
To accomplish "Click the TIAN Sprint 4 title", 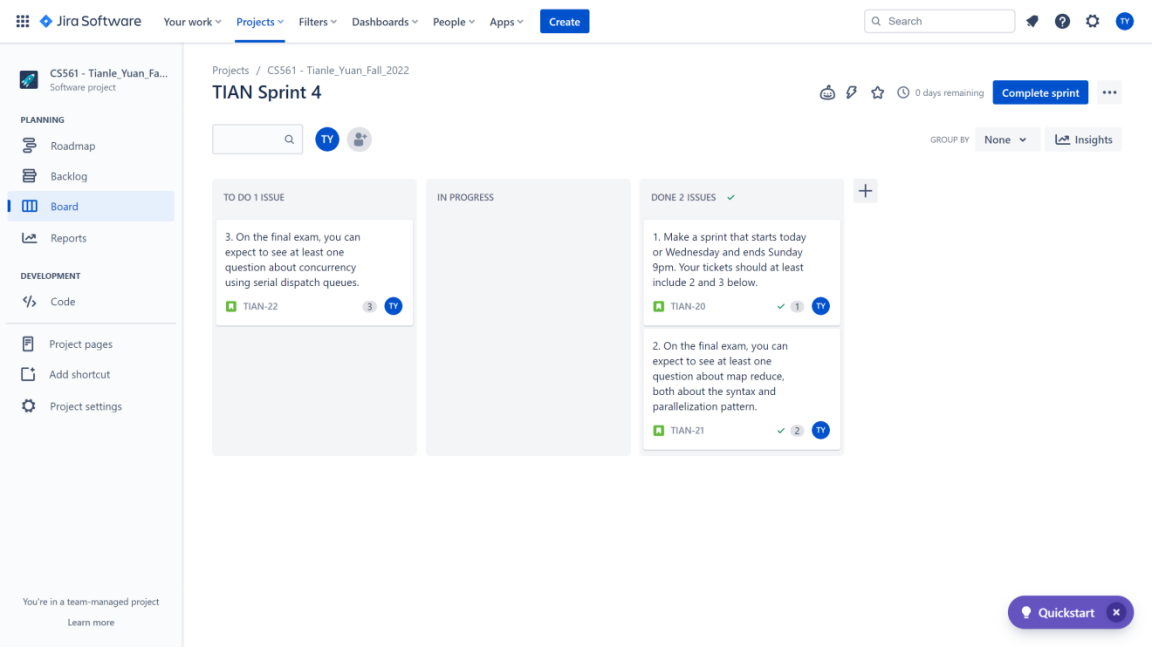I will [267, 93].
